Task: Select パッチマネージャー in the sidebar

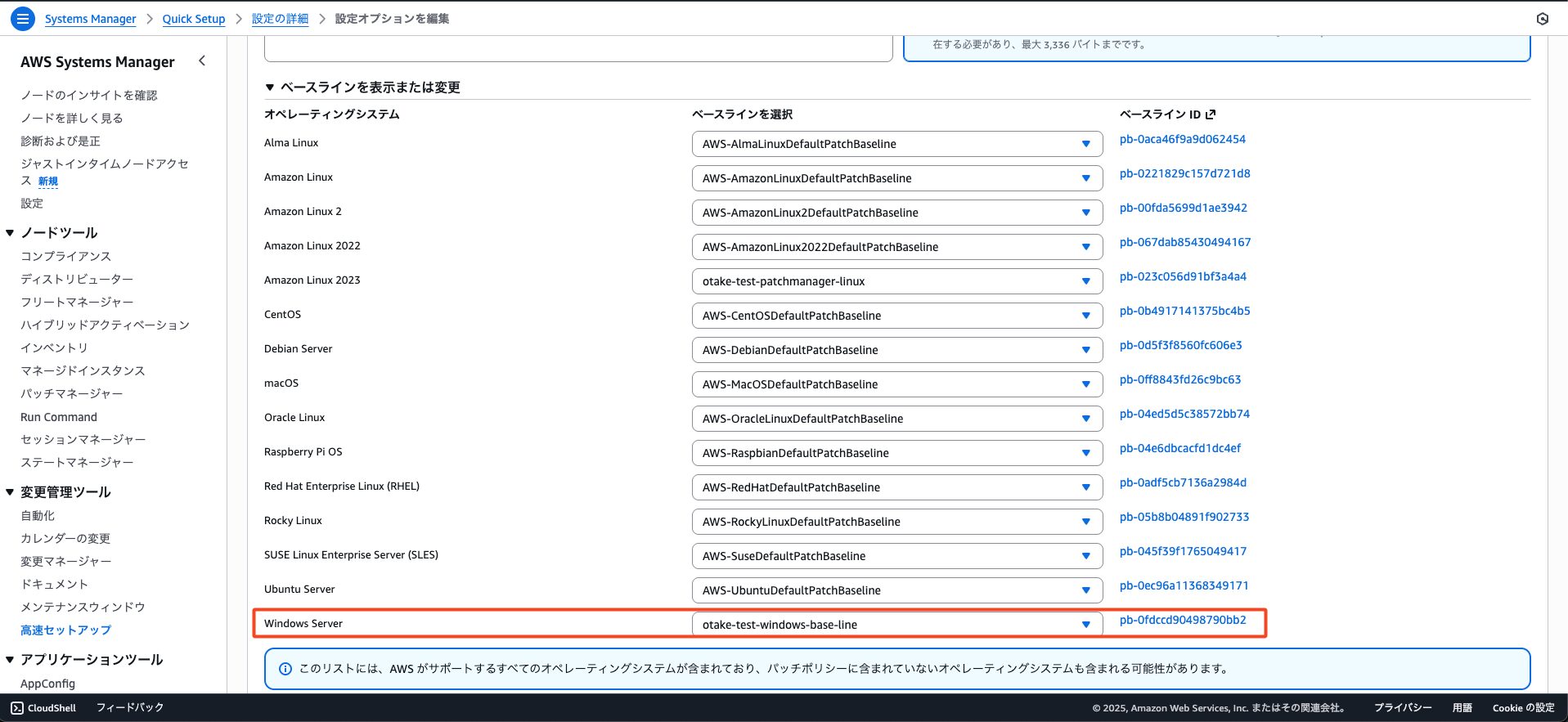Action: [x=71, y=394]
